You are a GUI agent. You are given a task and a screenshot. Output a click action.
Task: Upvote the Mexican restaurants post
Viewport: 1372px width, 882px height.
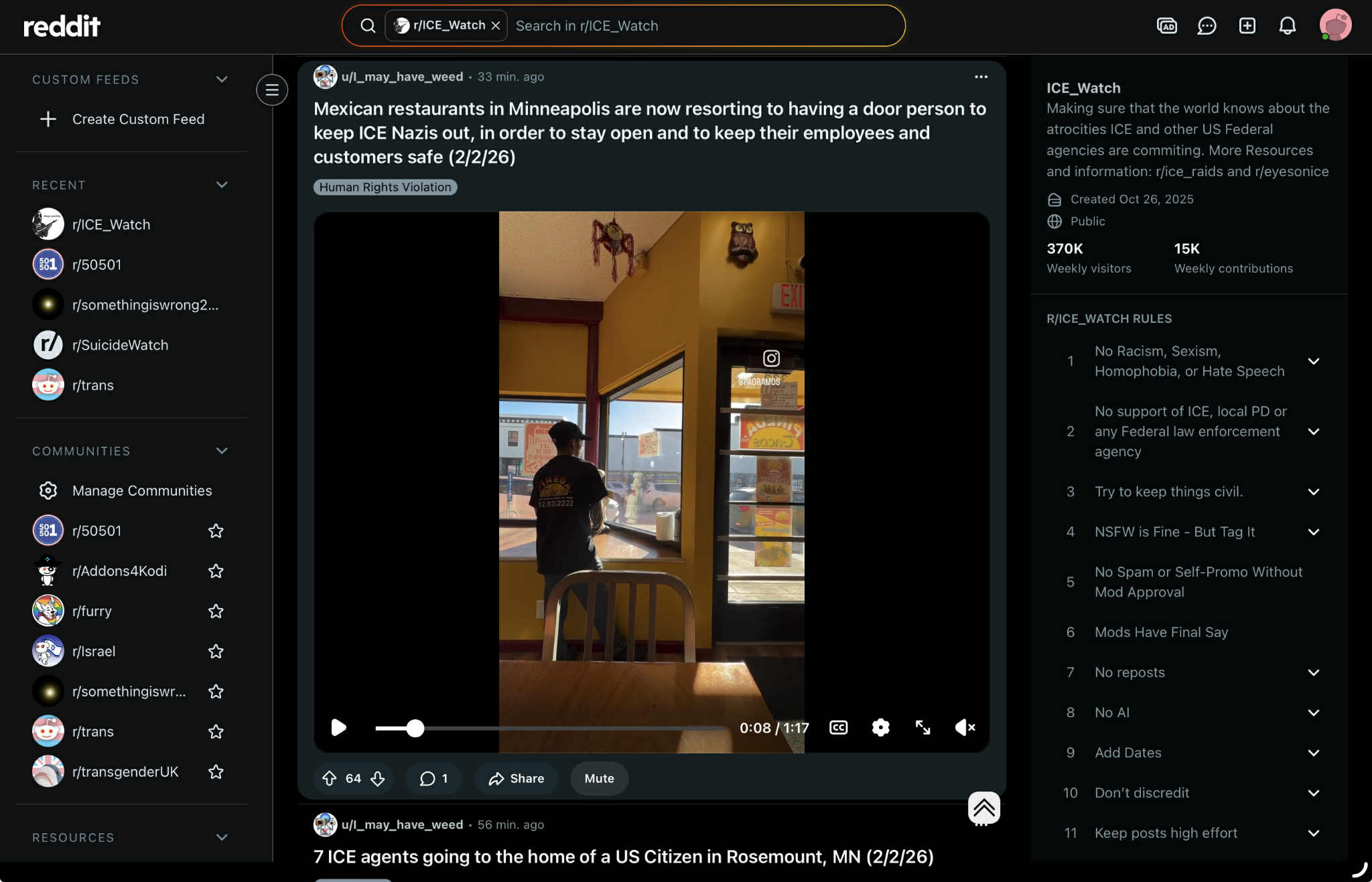click(329, 778)
